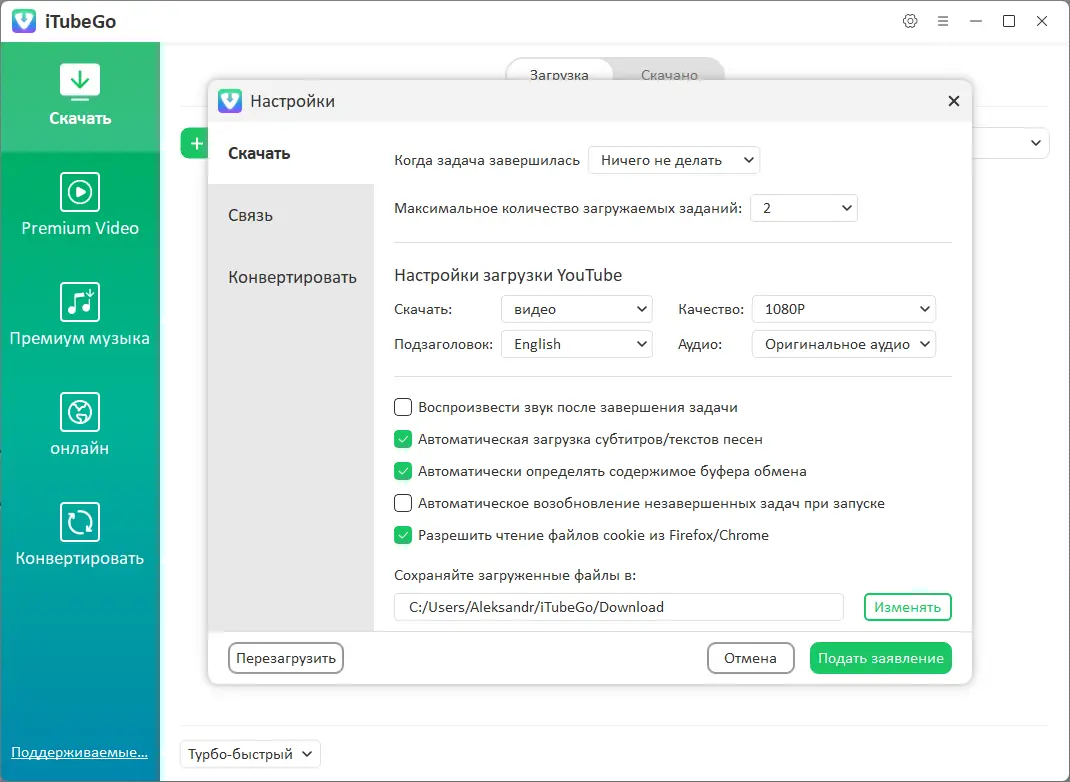The height and width of the screenshot is (782, 1070).
Task: Open the iTubeGo settings gear icon
Action: click(x=910, y=20)
